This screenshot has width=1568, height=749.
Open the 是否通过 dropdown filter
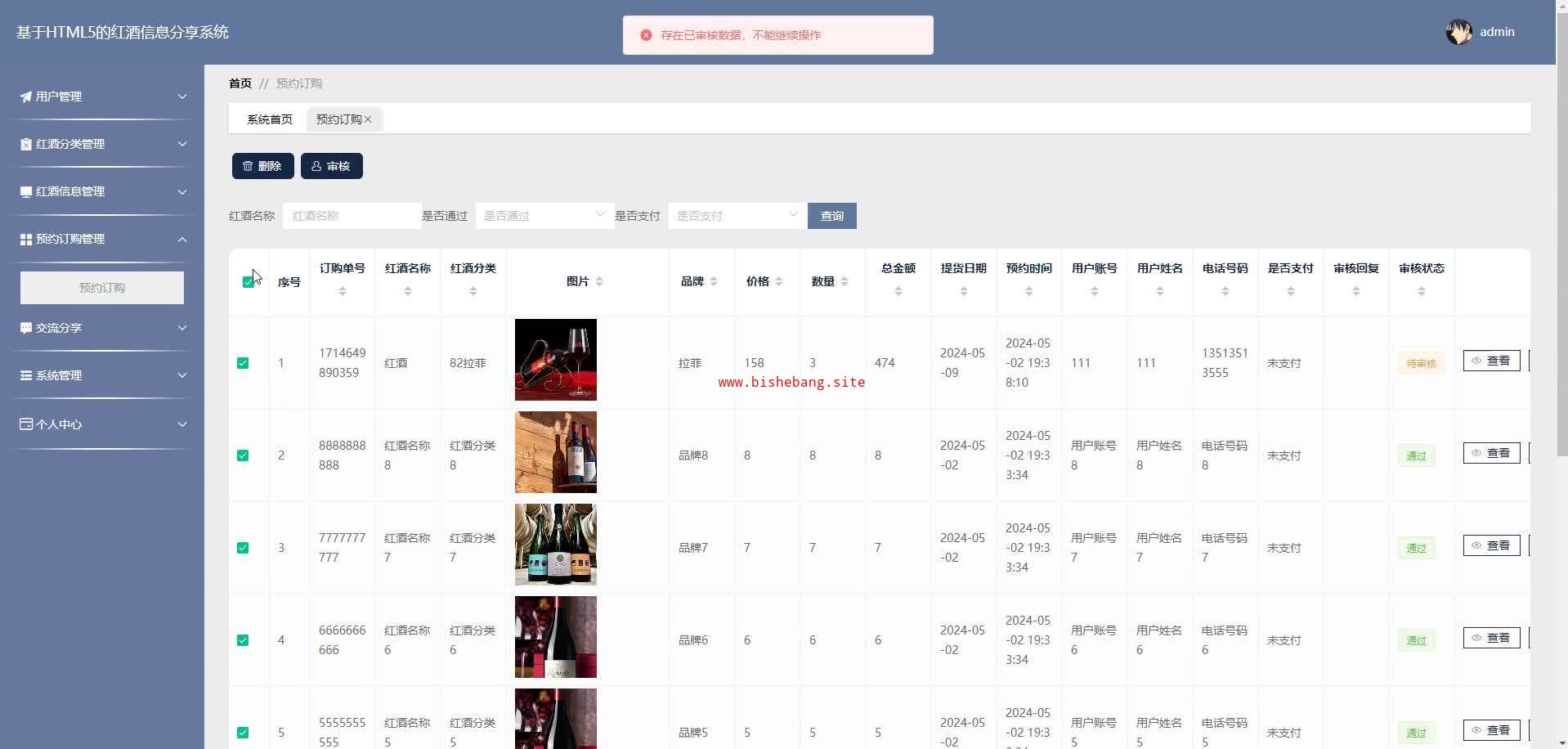pyautogui.click(x=544, y=216)
